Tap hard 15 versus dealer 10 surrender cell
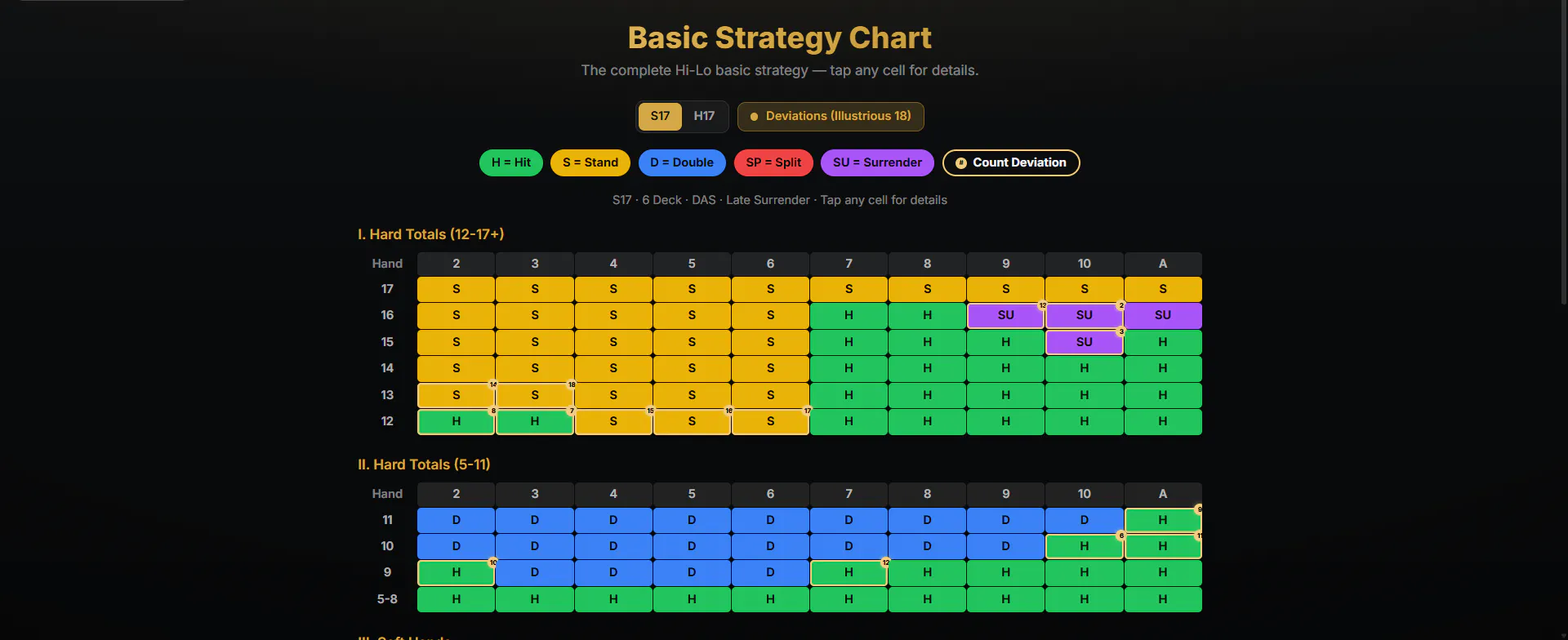The image size is (1568, 640). [1085, 342]
